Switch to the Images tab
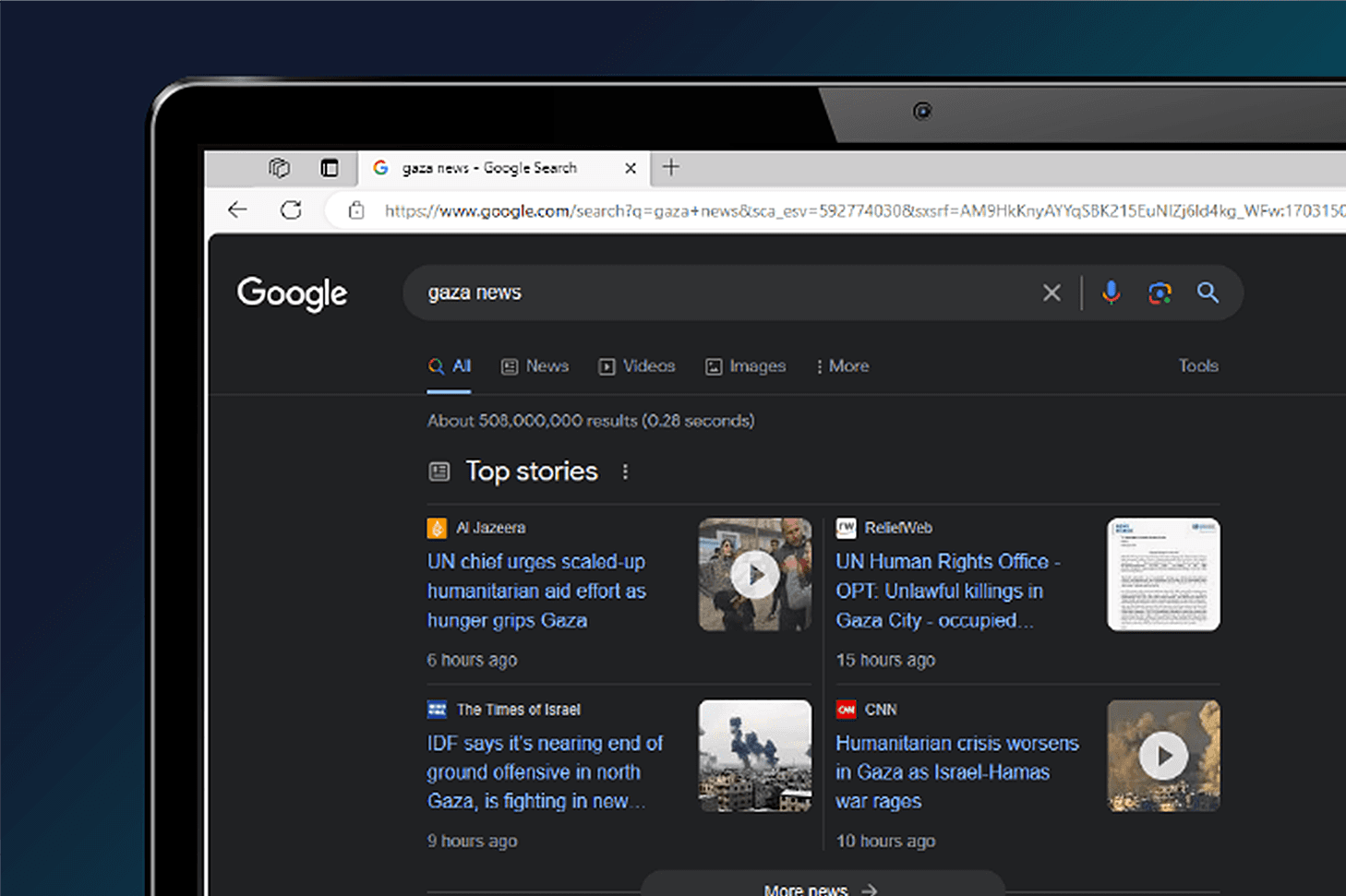The image size is (1346, 896). pos(745,366)
